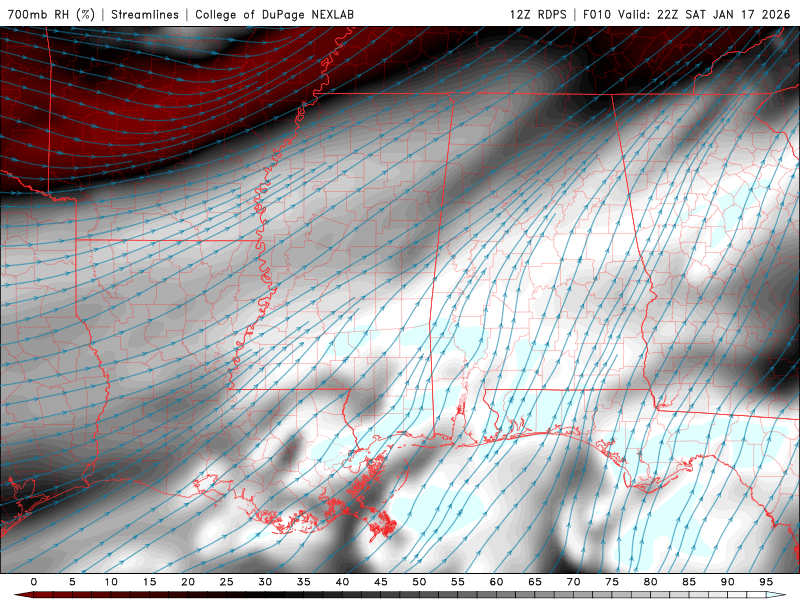Click the "50" value on the color scale
800x600 pixels.
pos(419,582)
